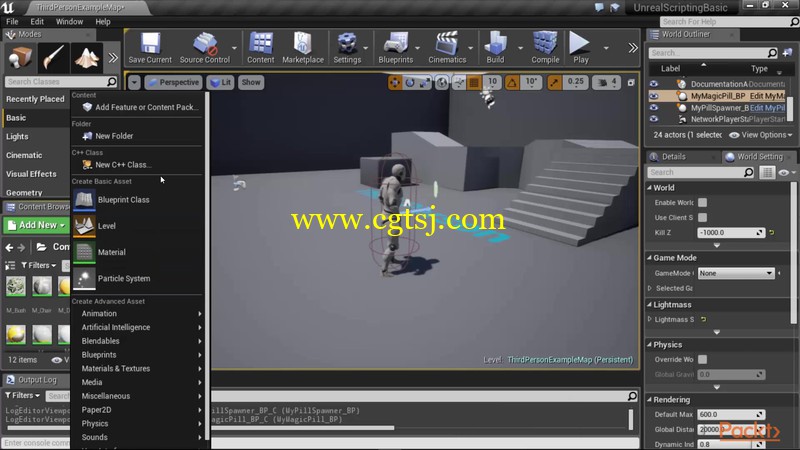
Task: Open File menu
Action: pyautogui.click(x=12, y=21)
